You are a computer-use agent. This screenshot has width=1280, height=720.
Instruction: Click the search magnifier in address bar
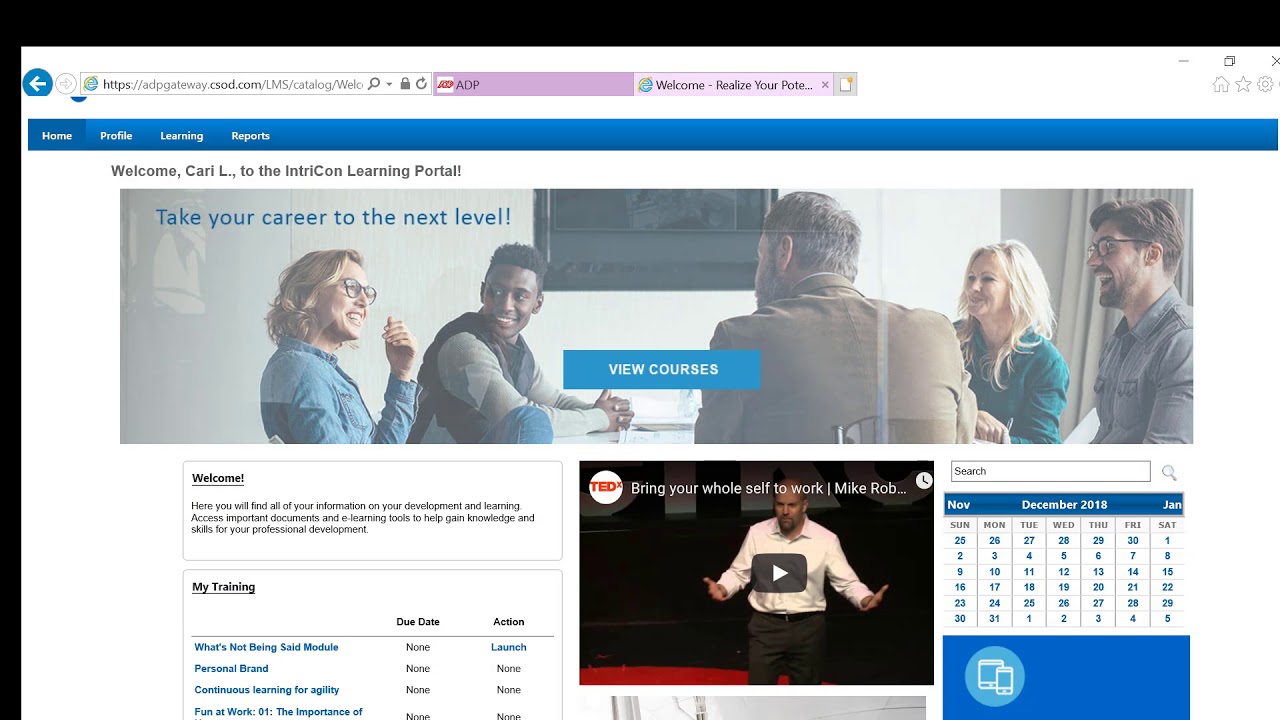[374, 84]
